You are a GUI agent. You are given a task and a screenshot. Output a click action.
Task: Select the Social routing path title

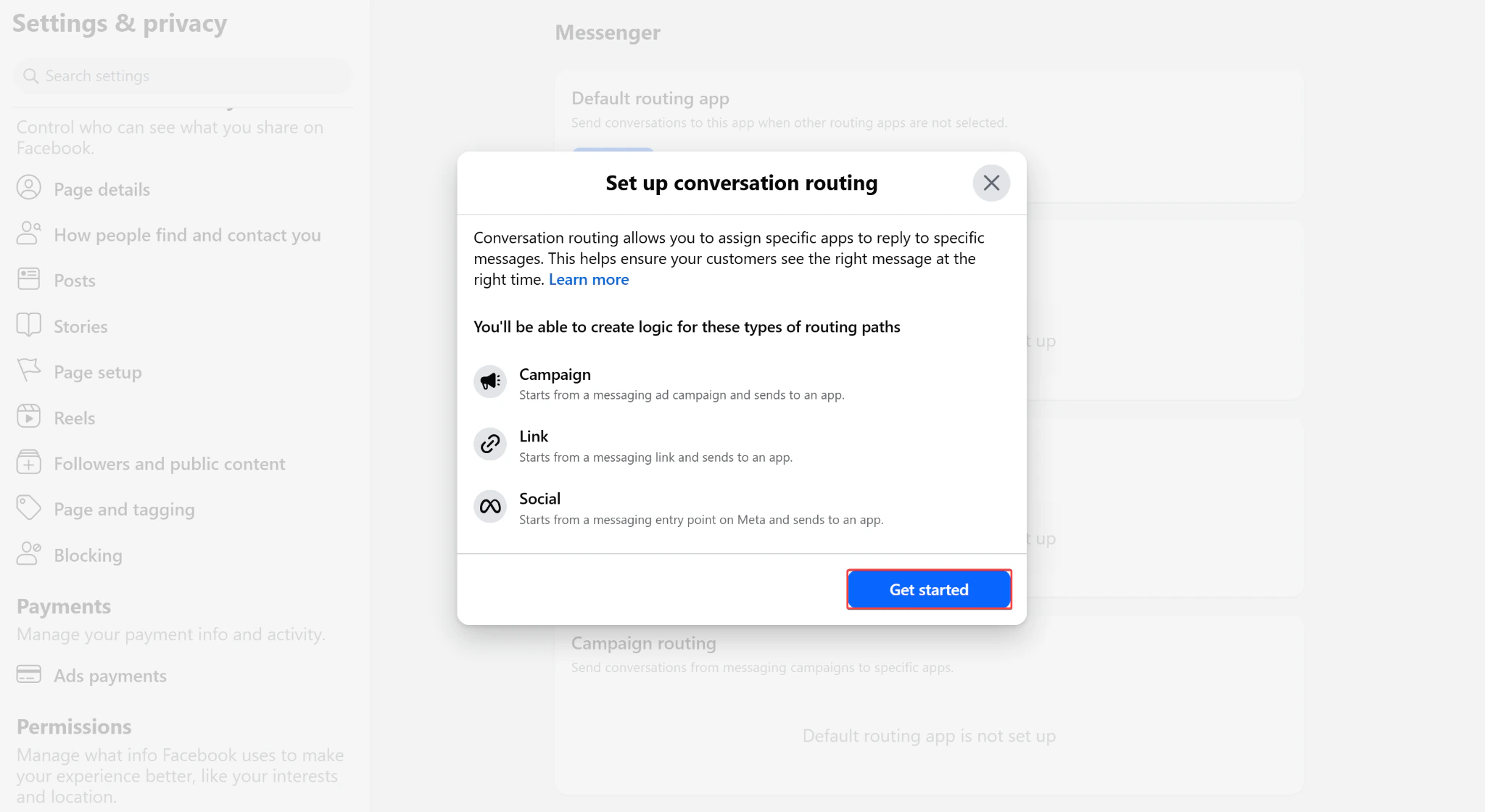[x=539, y=499]
